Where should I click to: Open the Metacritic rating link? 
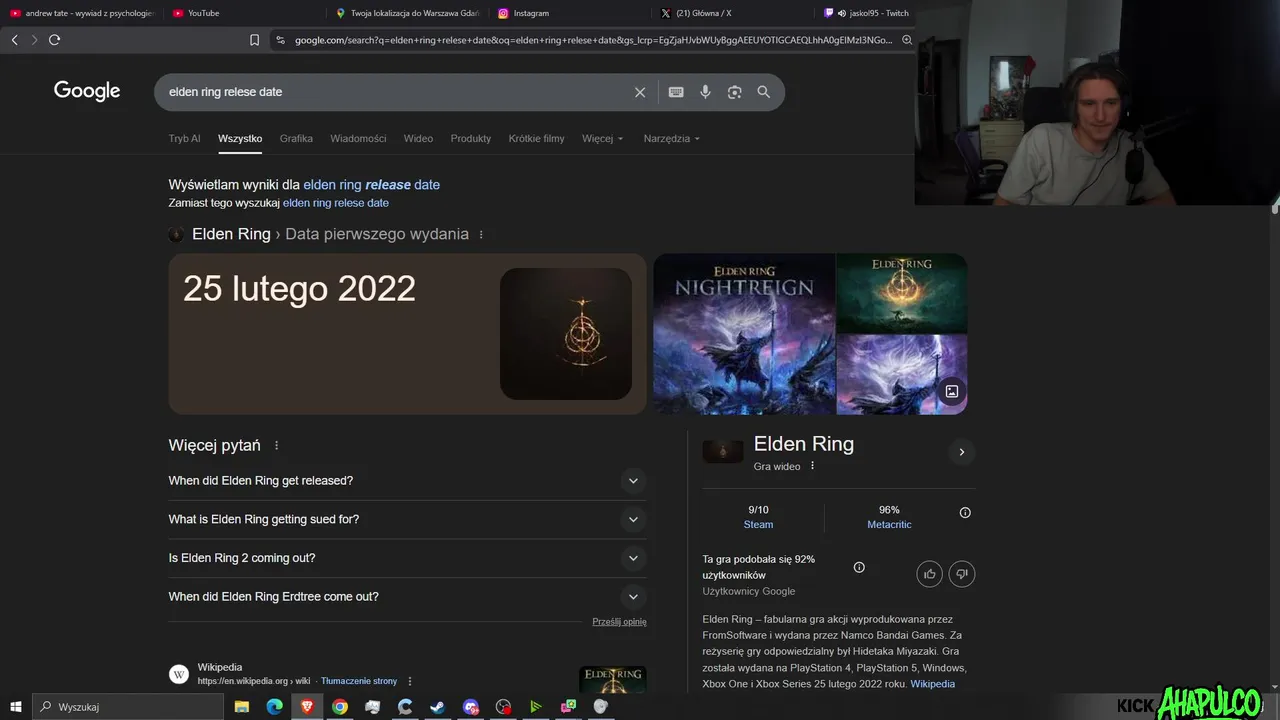pos(889,525)
